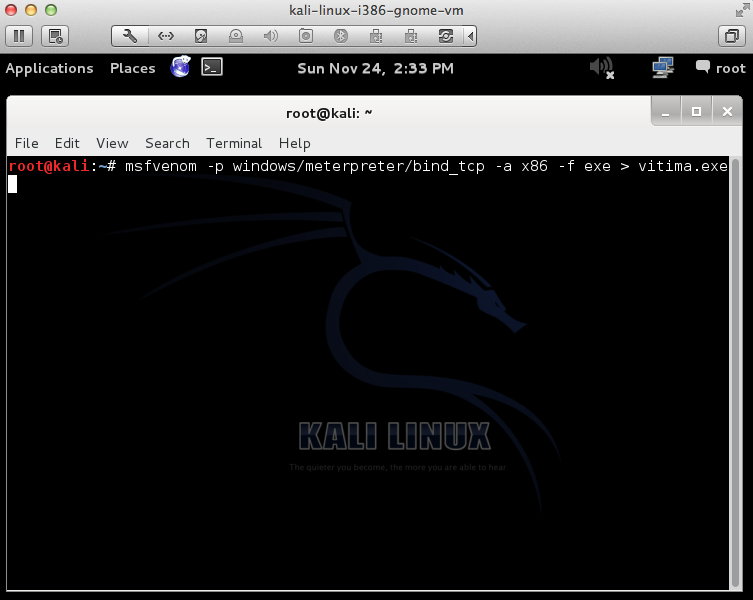Open the clock and calendar panel

click(375, 68)
